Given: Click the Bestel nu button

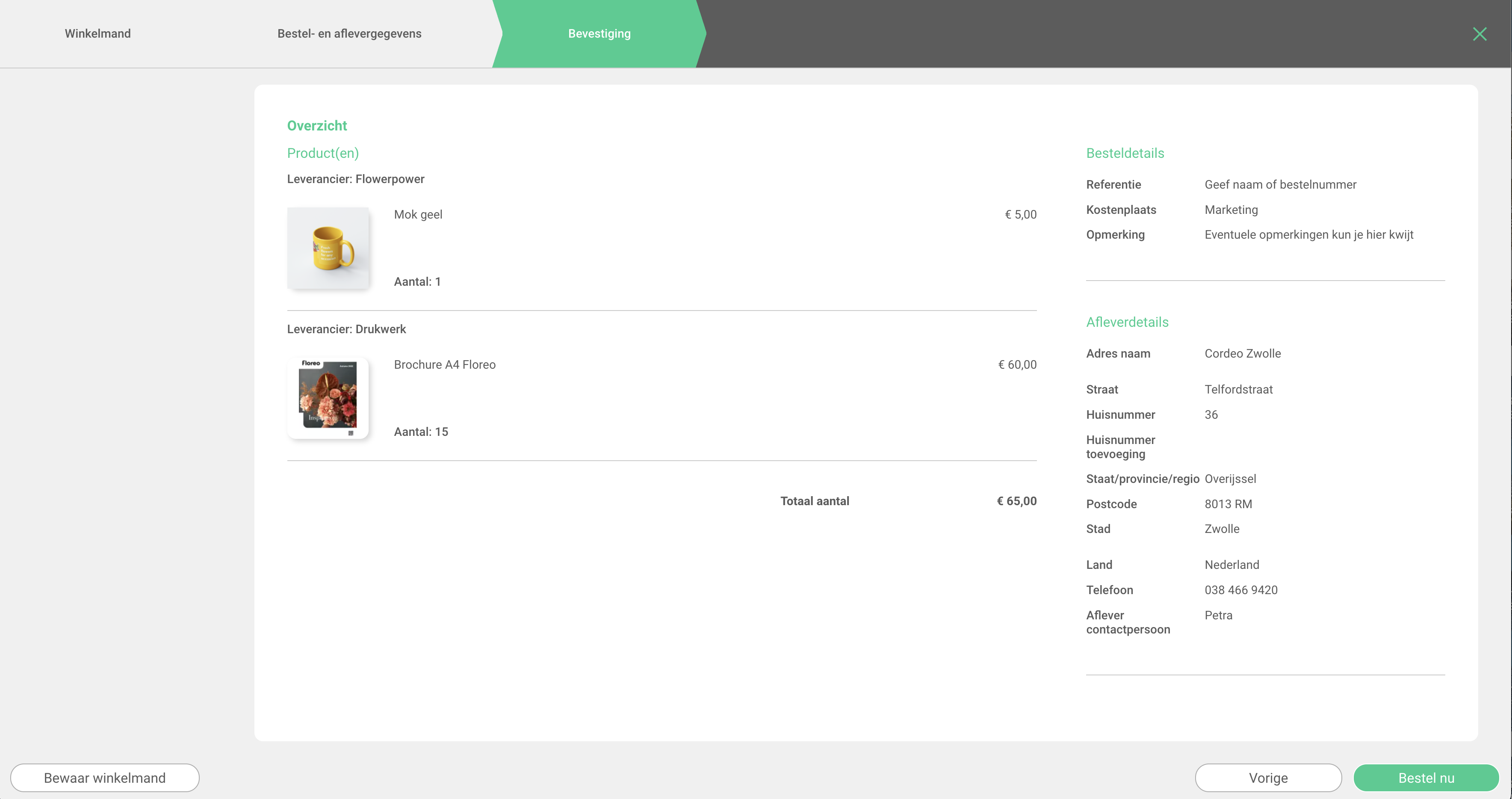Looking at the screenshot, I should [x=1426, y=778].
